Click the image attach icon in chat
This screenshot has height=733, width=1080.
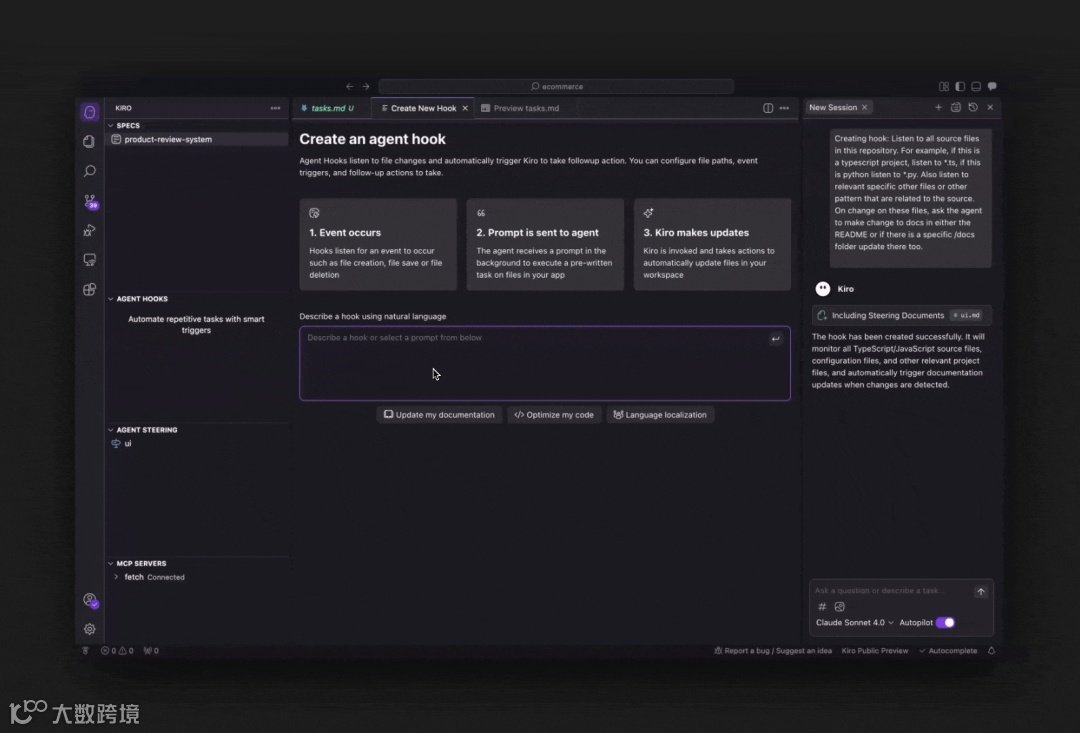[840, 607]
